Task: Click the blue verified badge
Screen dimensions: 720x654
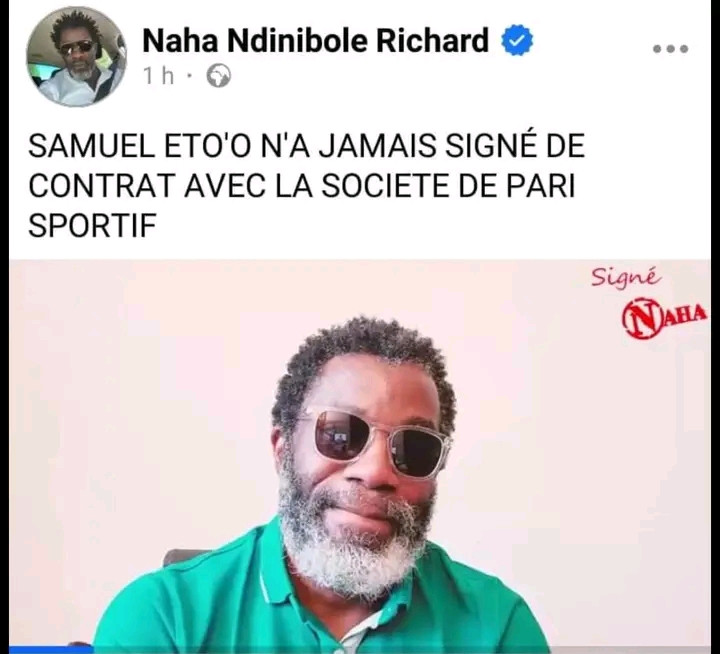Action: click(x=517, y=41)
